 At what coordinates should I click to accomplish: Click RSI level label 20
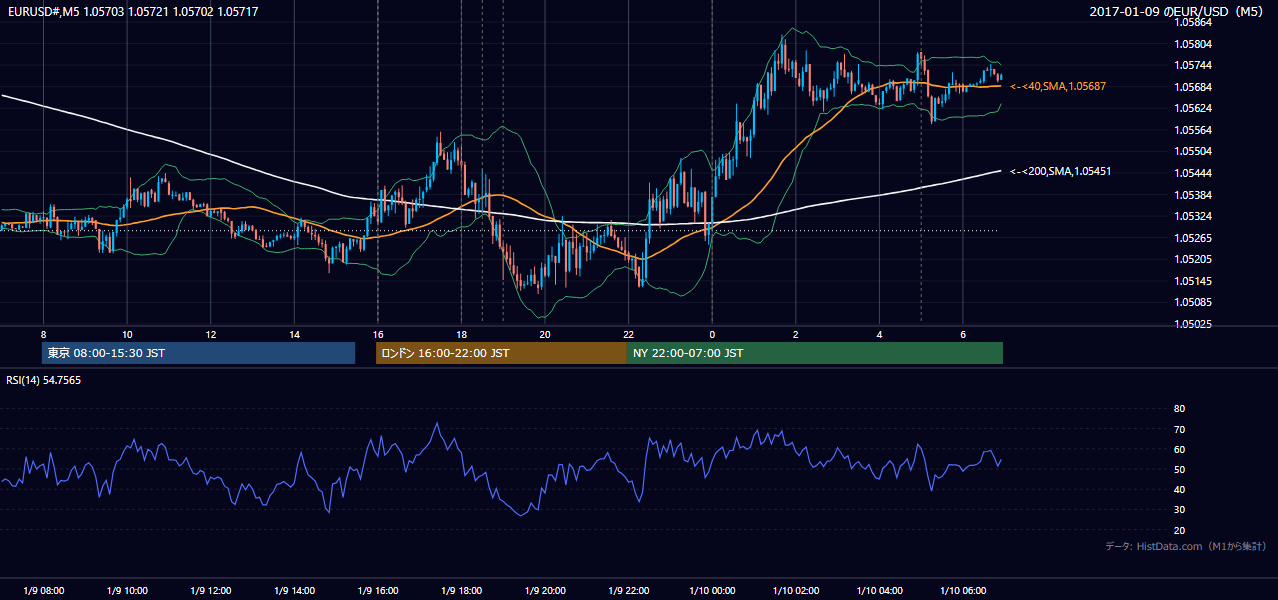tap(1179, 530)
